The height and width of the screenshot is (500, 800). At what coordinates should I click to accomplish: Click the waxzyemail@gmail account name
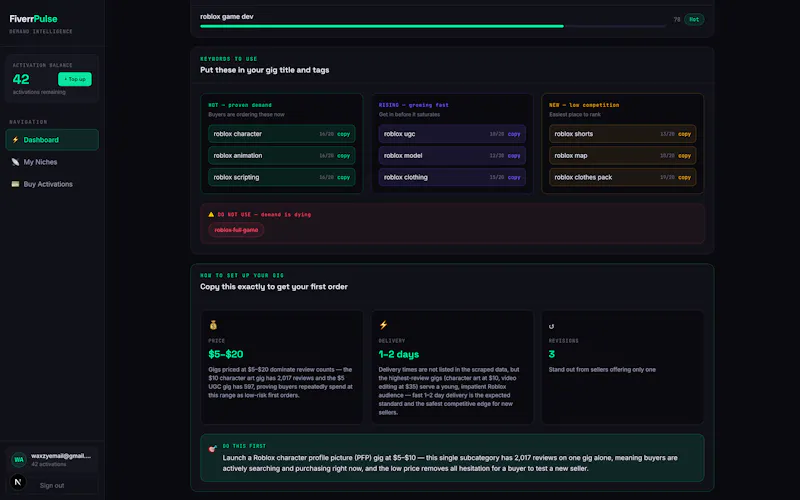[x=61, y=456]
